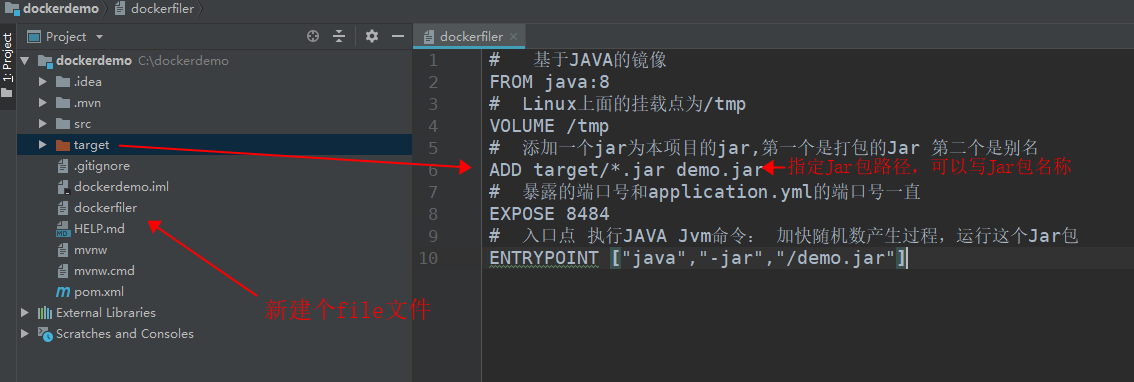The width and height of the screenshot is (1134, 382).
Task: Expand the .mvn folder
Action: (x=43, y=103)
